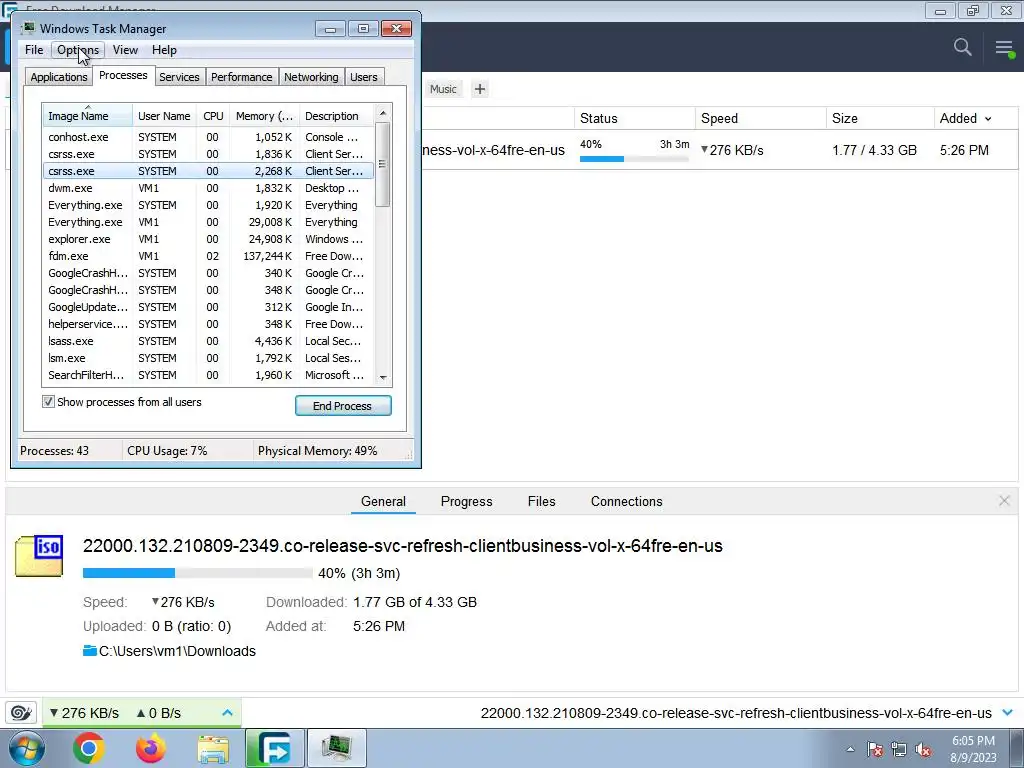Click muted volume tray icon
This screenshot has height=768, width=1024.
tap(923, 749)
